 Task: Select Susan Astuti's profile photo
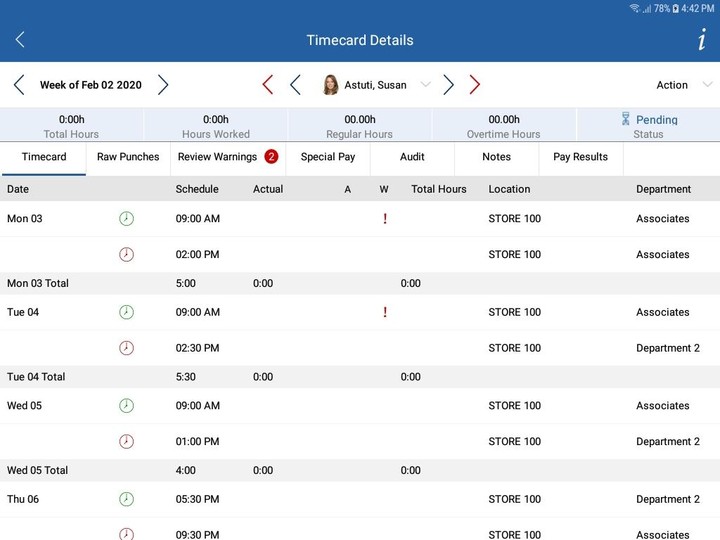click(330, 85)
